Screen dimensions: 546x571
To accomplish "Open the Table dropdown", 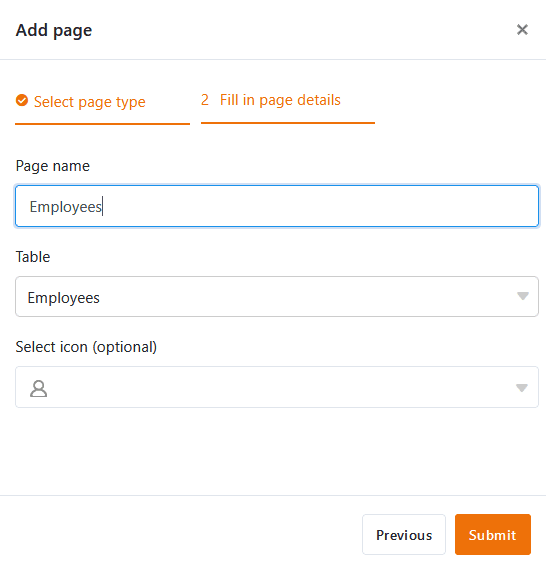I will pyautogui.click(x=277, y=296).
